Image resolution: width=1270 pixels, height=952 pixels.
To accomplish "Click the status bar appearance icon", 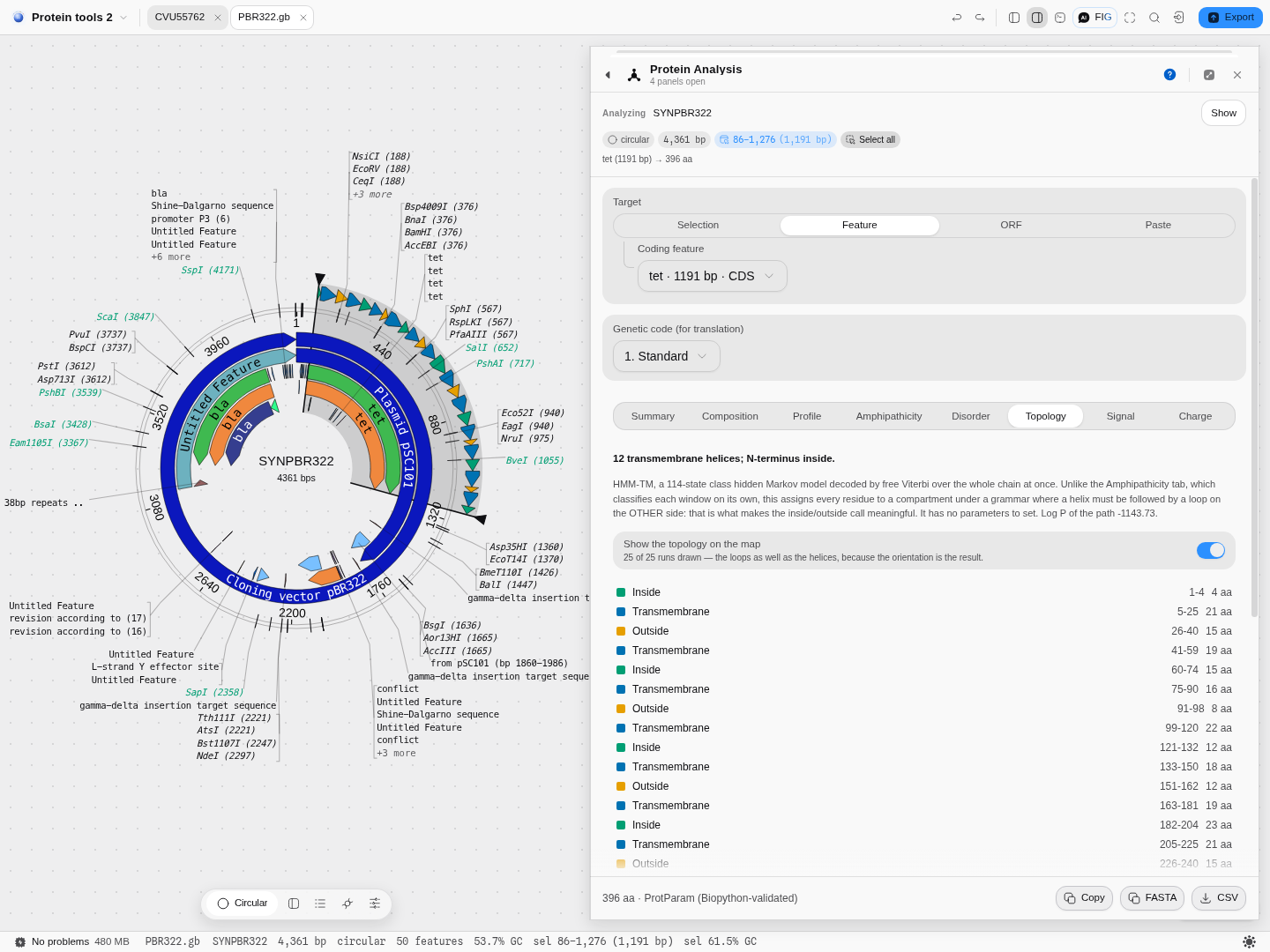I will click(1249, 941).
